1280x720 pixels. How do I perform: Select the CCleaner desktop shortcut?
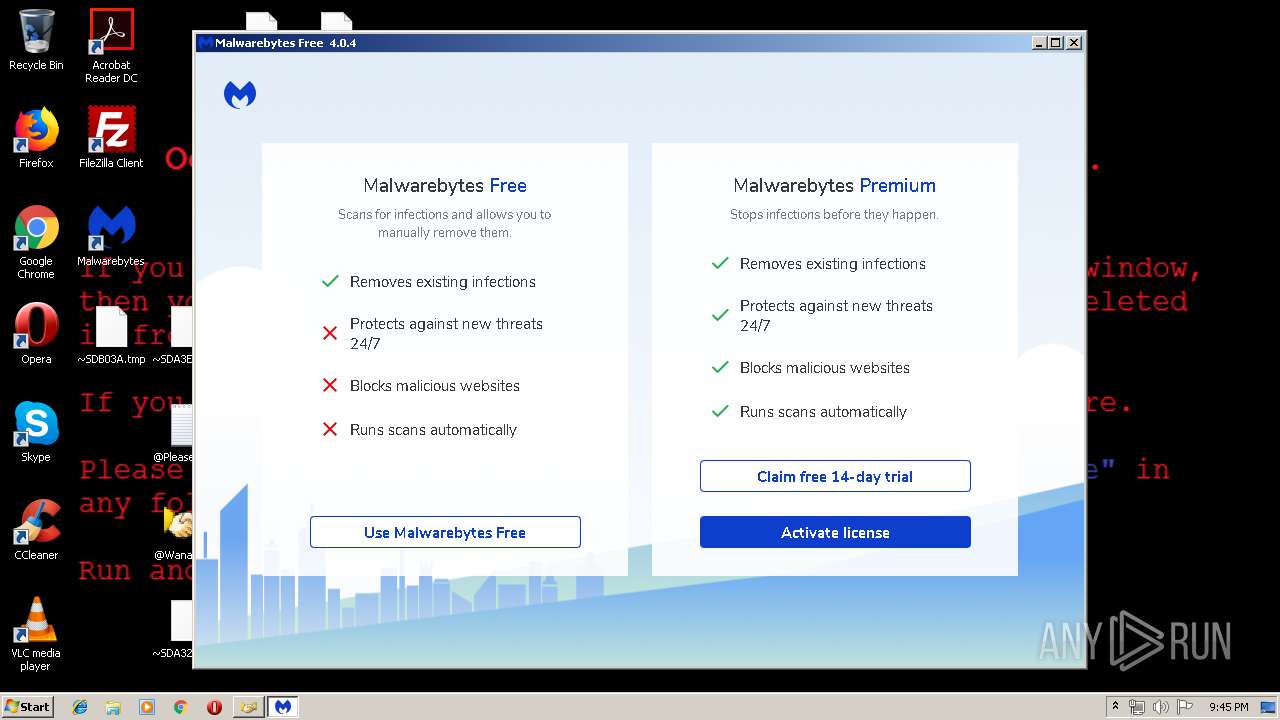[36, 530]
